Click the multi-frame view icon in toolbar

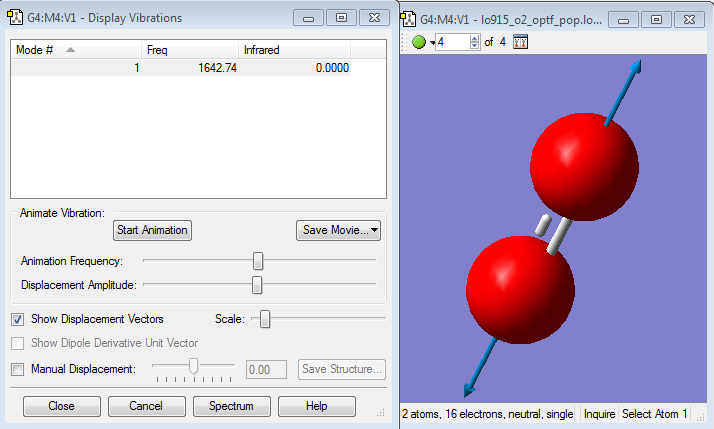point(520,42)
